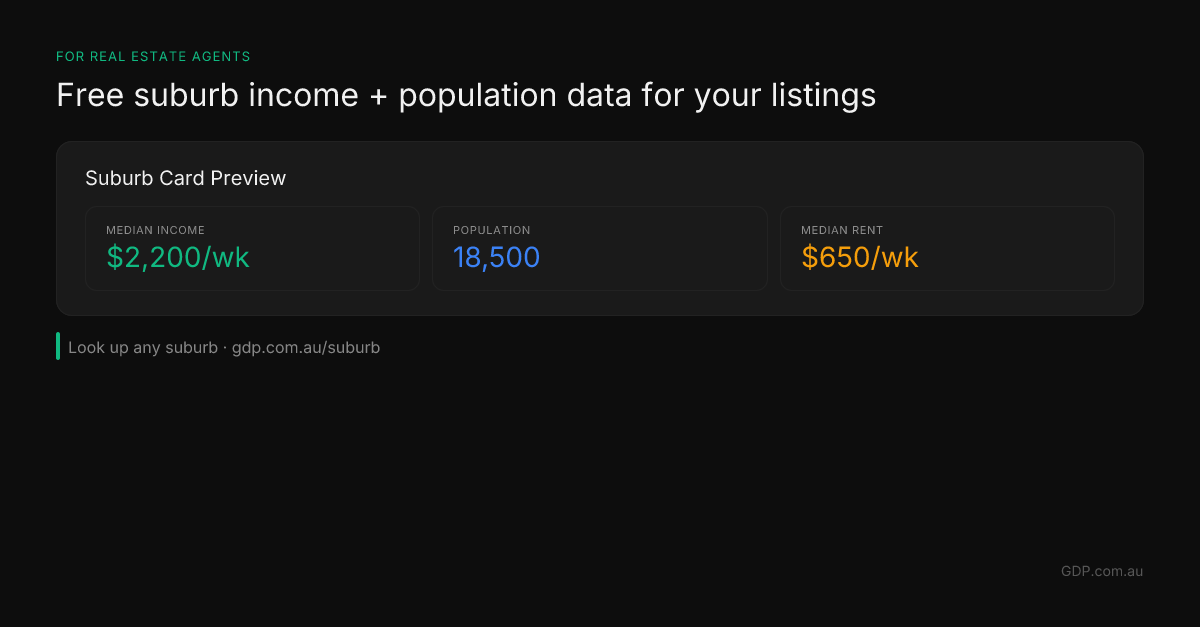This screenshot has height=627, width=1200.
Task: Select the $2,200/wk income value
Action: [178, 257]
